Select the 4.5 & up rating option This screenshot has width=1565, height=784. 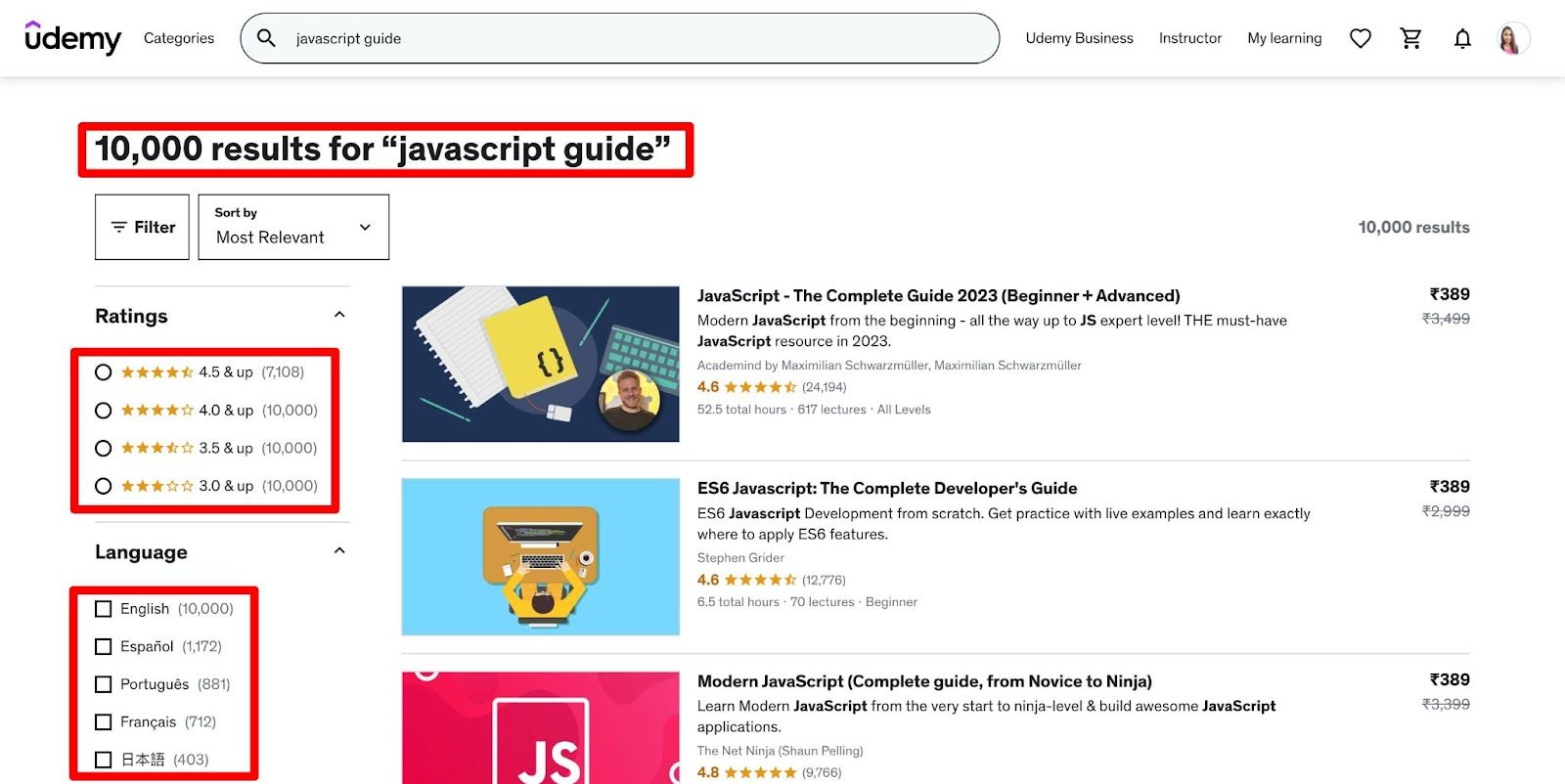103,372
